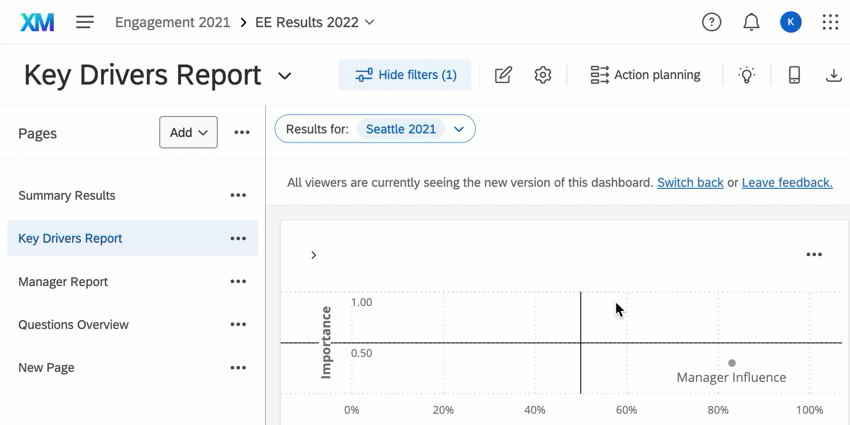This screenshot has width=850, height=425.
Task: Click the XM logo icon
Action: click(37, 22)
